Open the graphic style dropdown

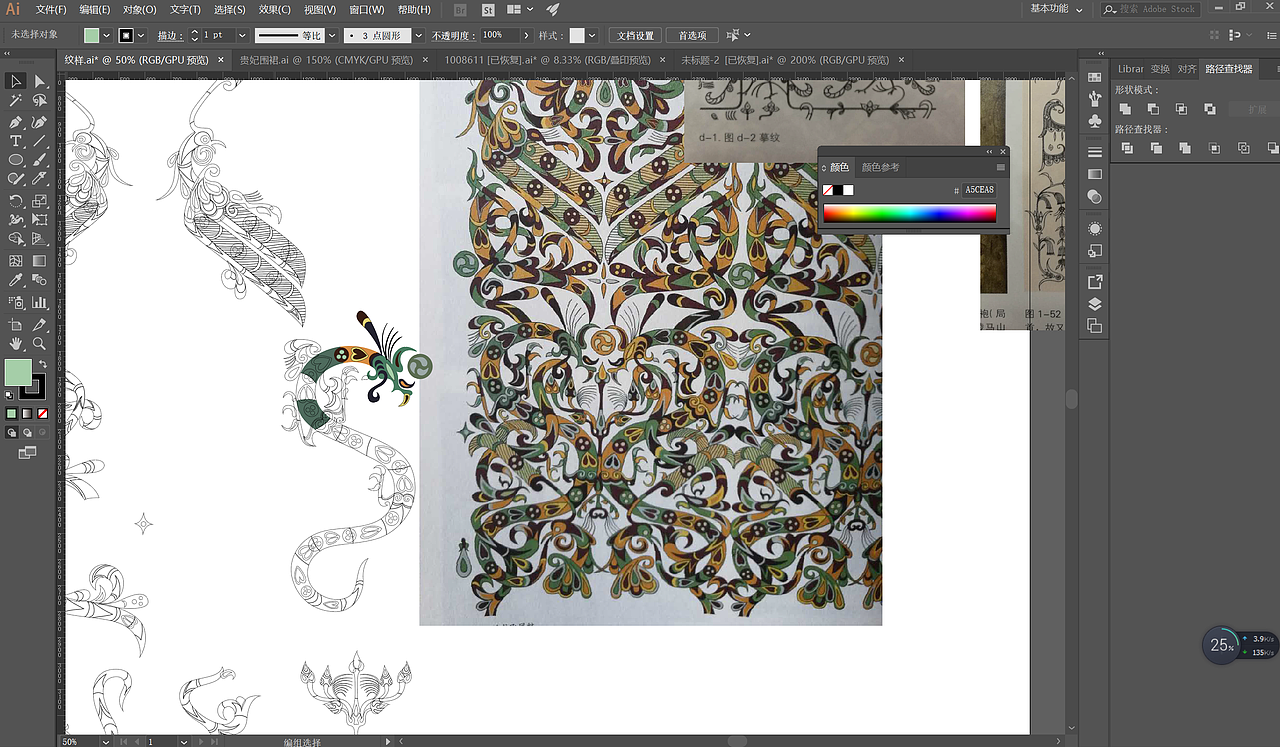click(592, 35)
